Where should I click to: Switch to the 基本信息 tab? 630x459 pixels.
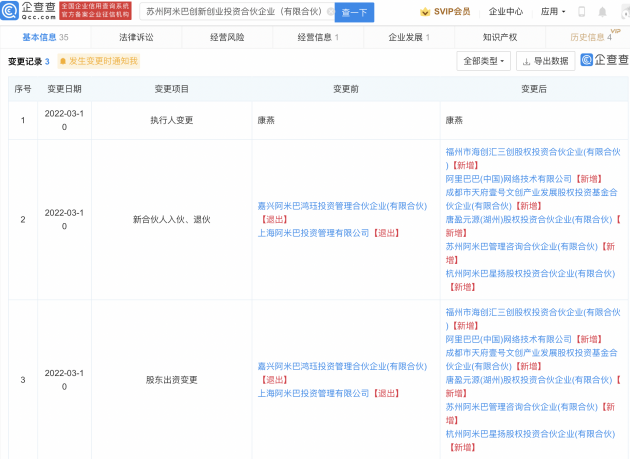(45, 37)
